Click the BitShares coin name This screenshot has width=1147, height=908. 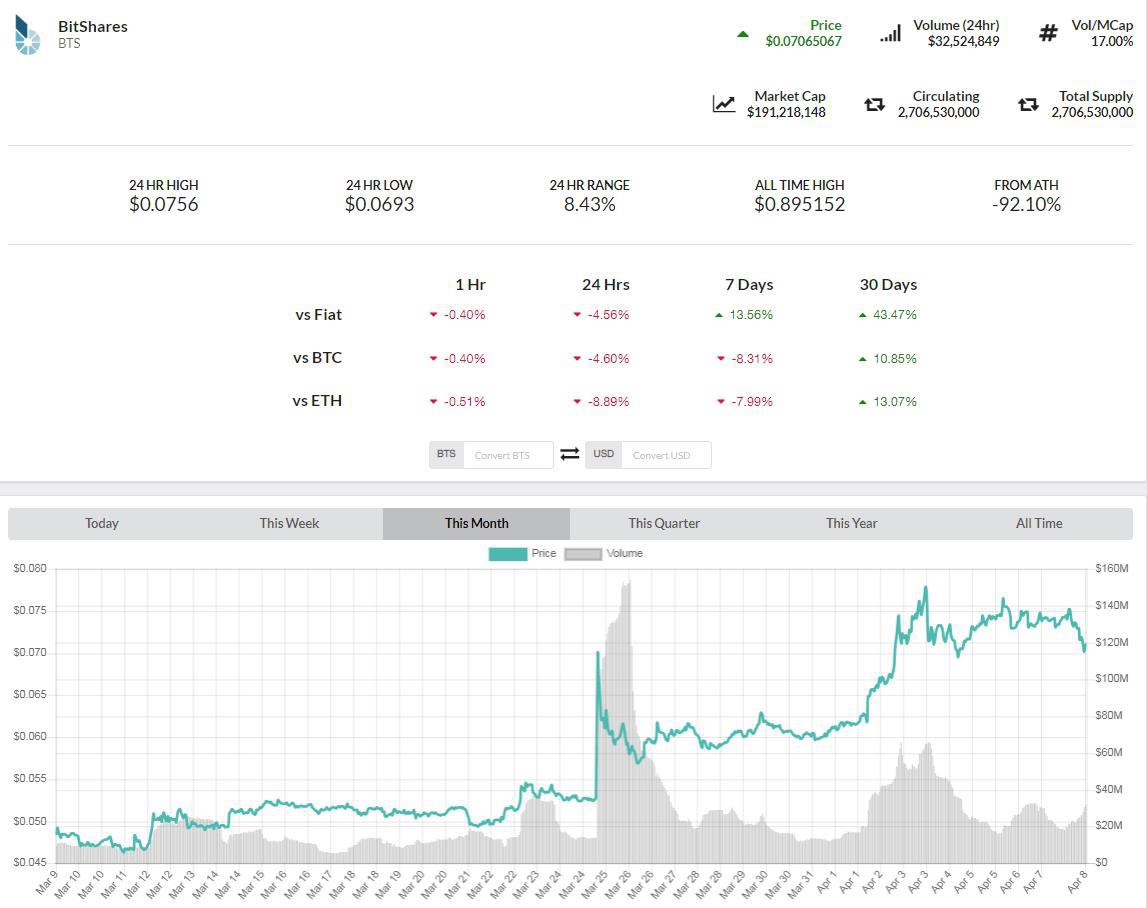tap(93, 26)
